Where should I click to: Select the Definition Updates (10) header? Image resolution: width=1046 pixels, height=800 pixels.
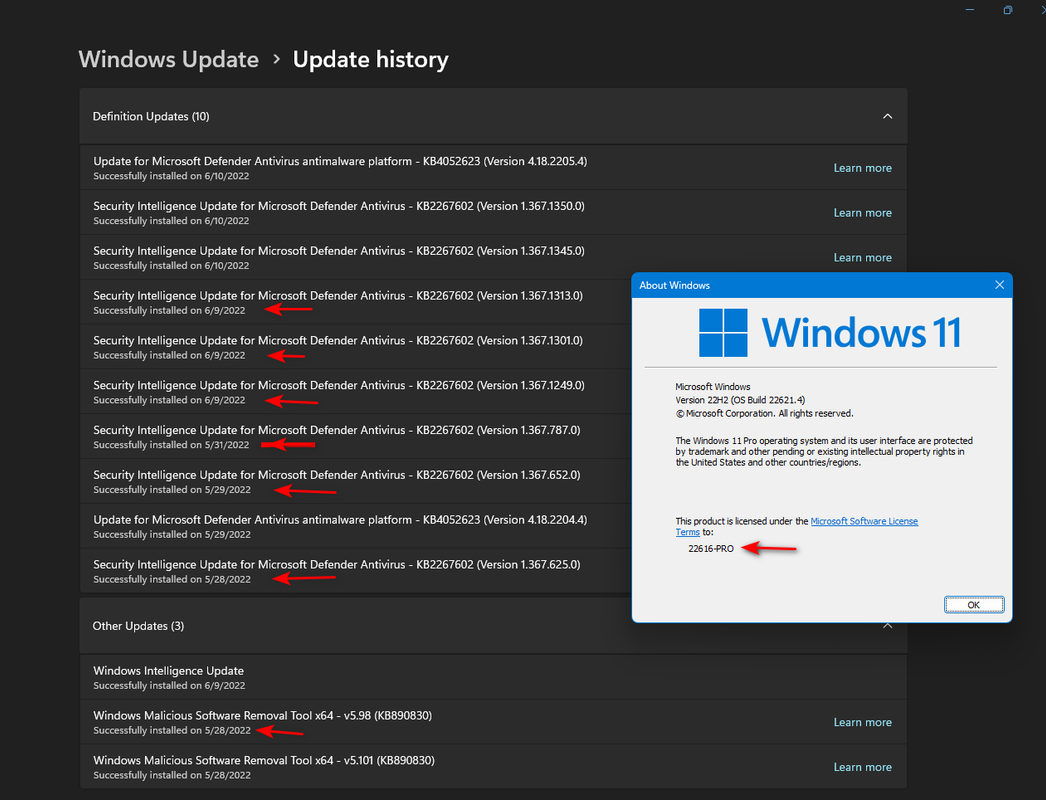493,116
